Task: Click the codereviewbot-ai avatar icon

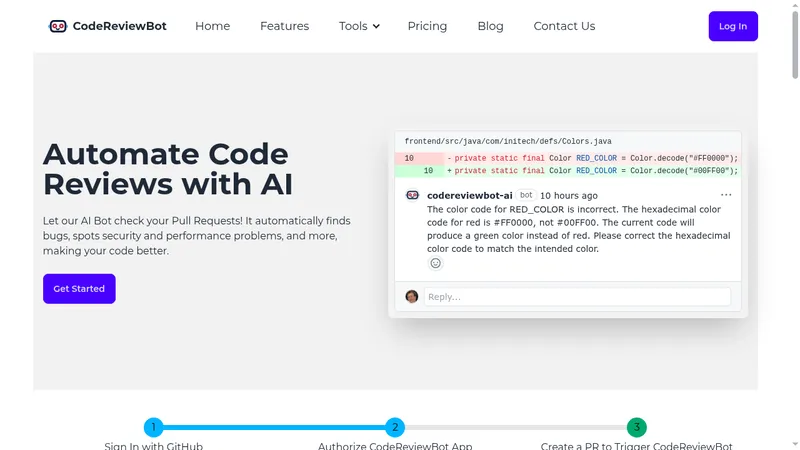Action: coord(412,195)
